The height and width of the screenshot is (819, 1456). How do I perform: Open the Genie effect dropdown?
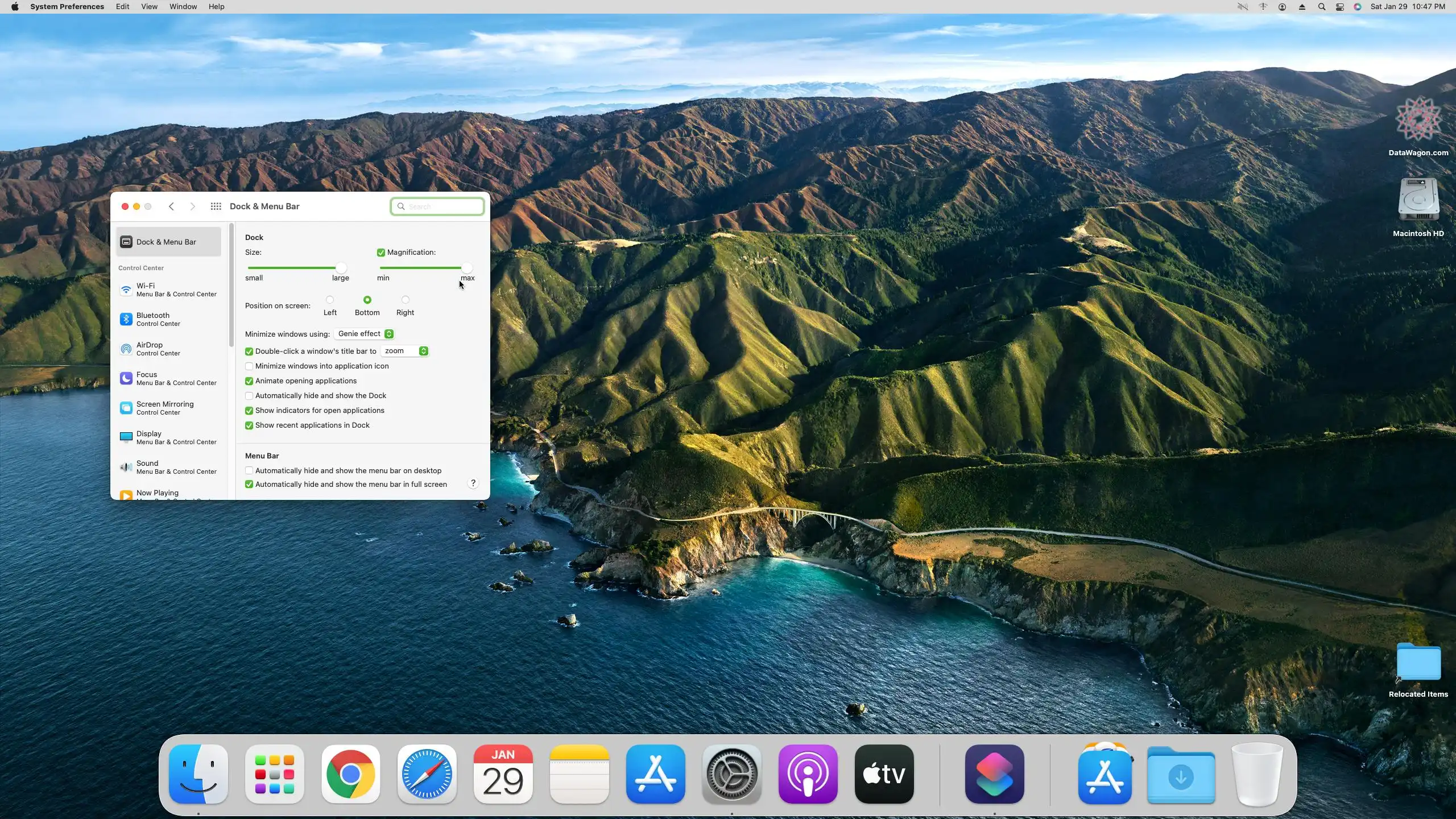(x=365, y=334)
